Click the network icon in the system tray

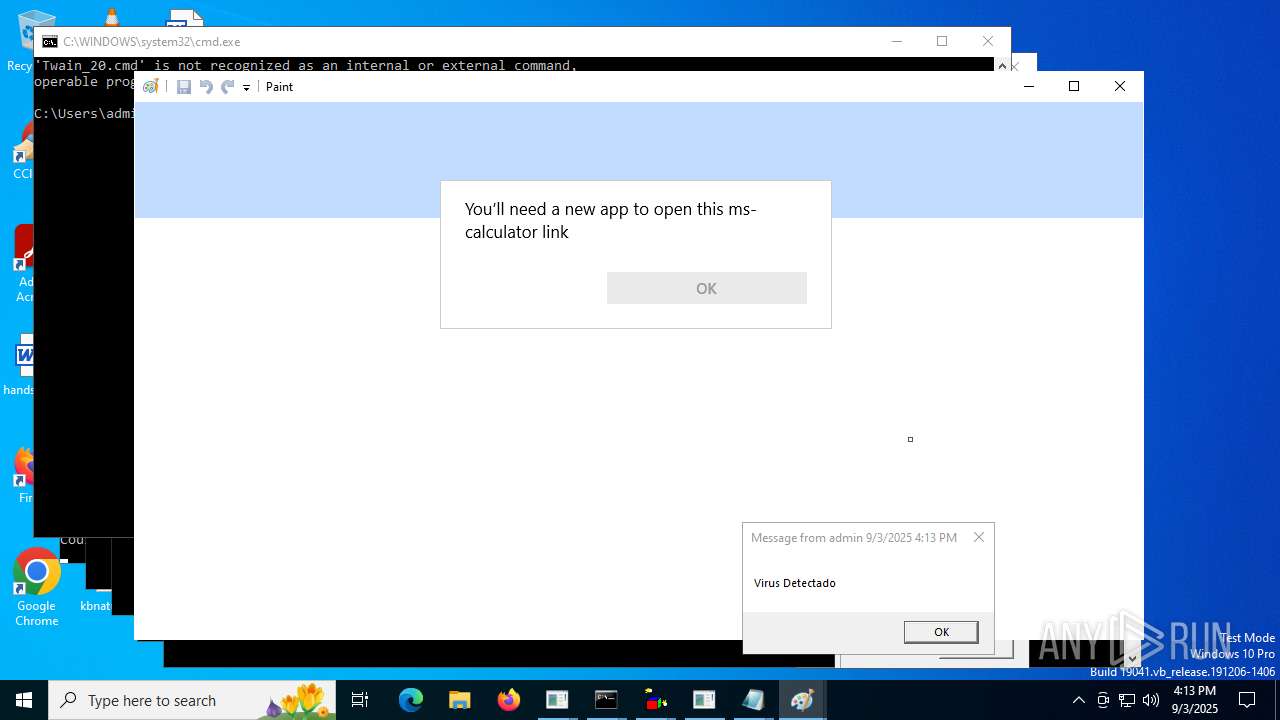1127,700
